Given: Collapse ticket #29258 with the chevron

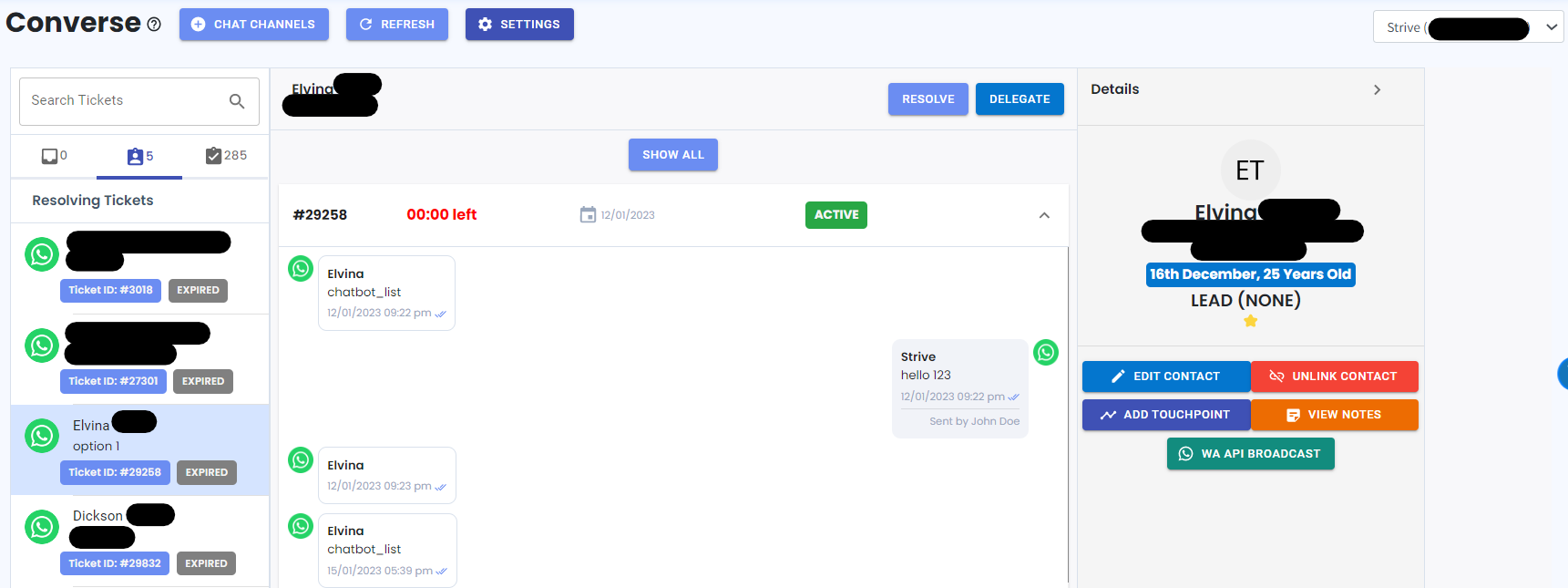Looking at the screenshot, I should [1044, 215].
